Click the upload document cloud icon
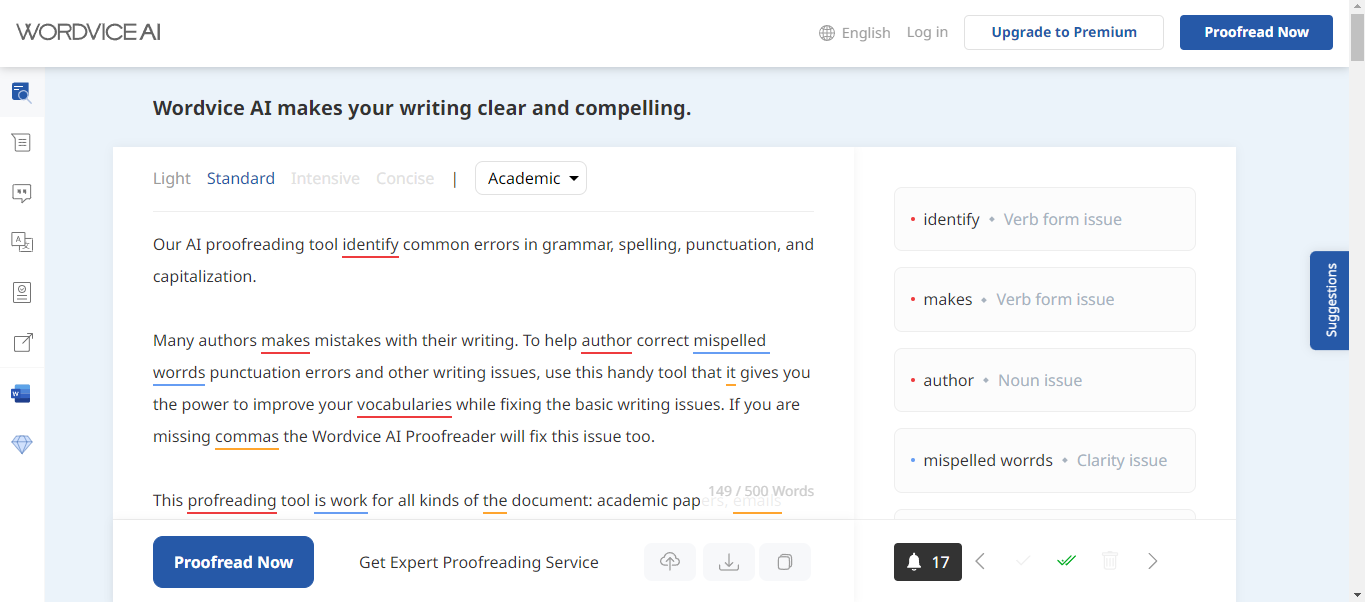 coord(670,562)
